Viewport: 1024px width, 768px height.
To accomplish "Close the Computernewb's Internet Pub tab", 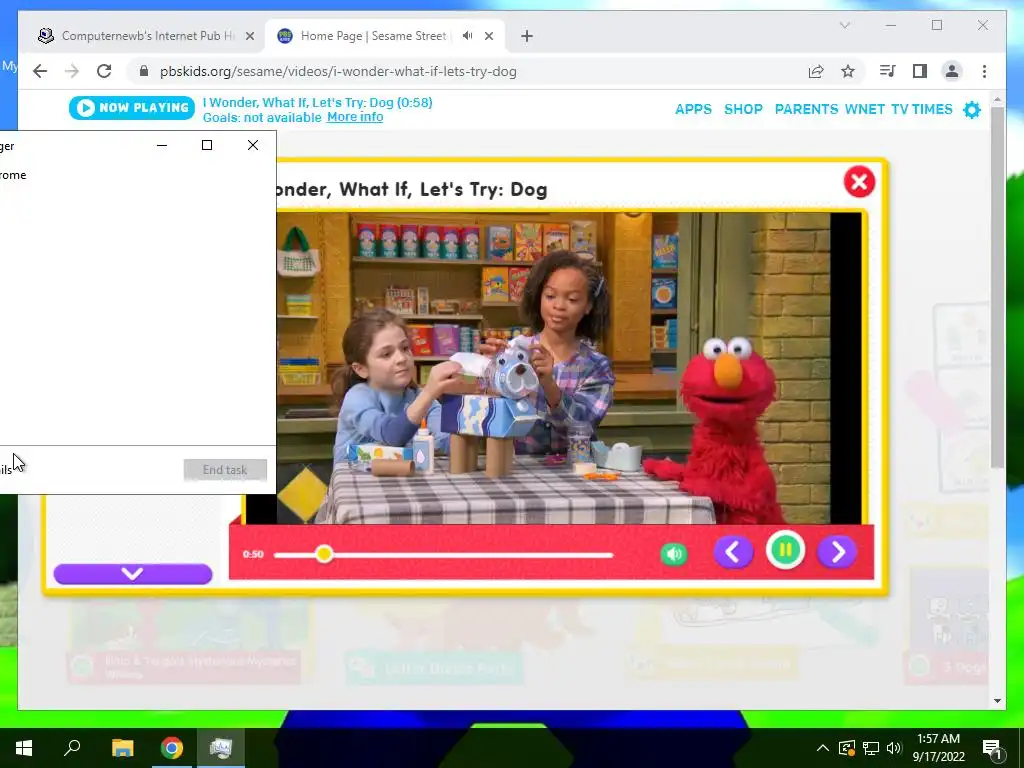I will point(249,36).
